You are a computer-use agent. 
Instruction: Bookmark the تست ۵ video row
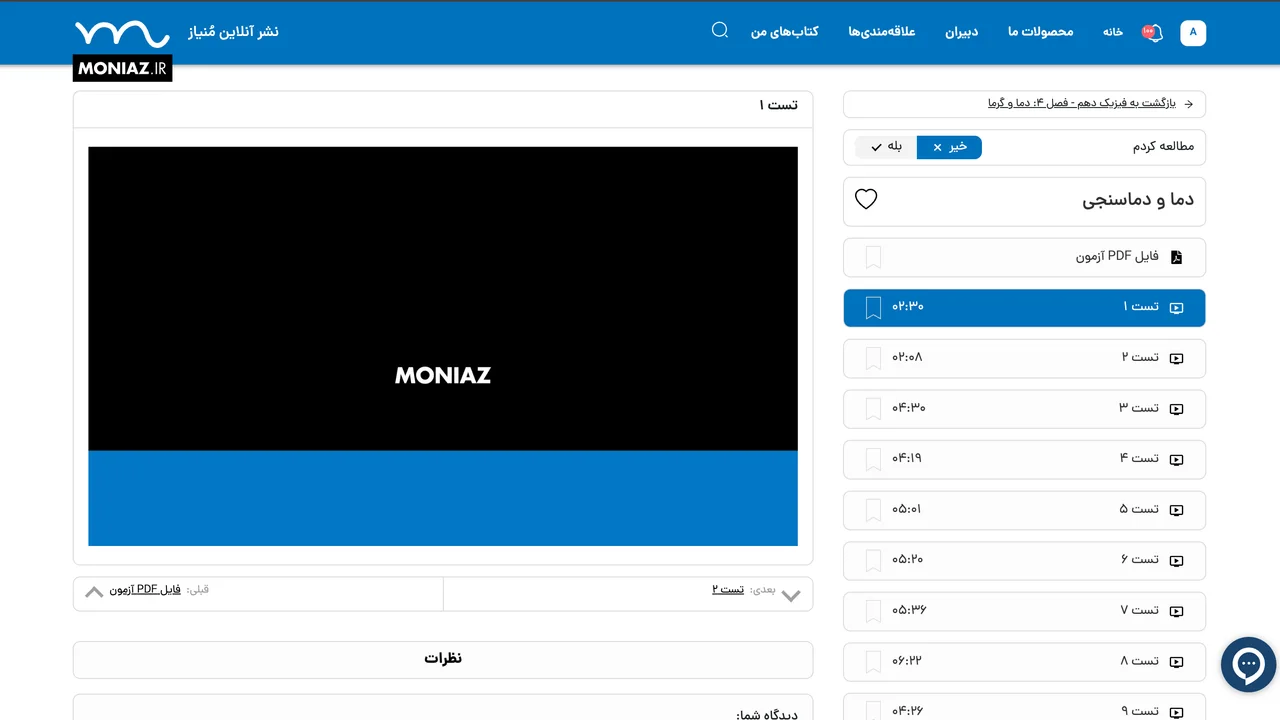pos(873,510)
